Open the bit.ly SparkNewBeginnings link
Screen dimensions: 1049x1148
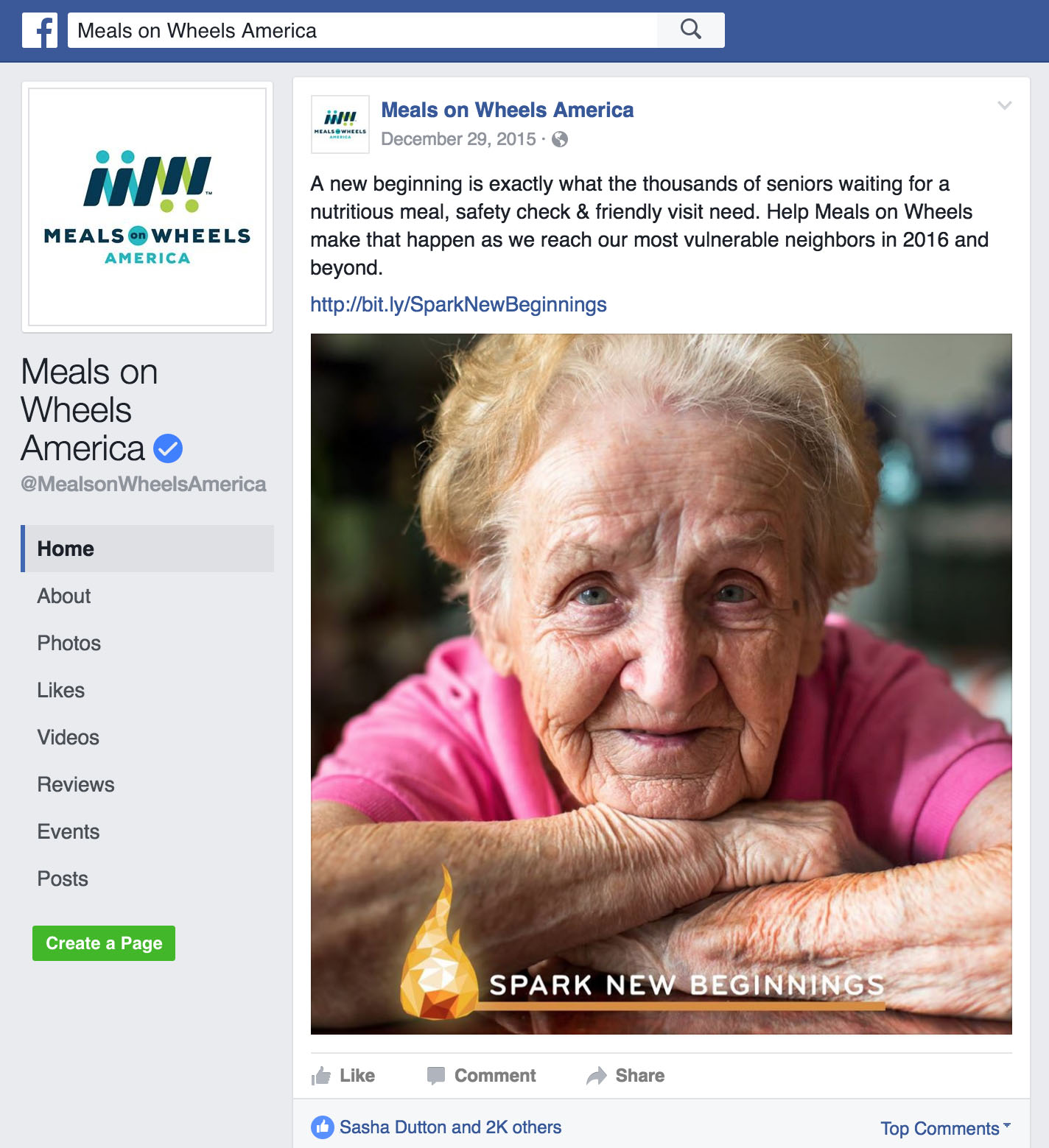click(458, 304)
